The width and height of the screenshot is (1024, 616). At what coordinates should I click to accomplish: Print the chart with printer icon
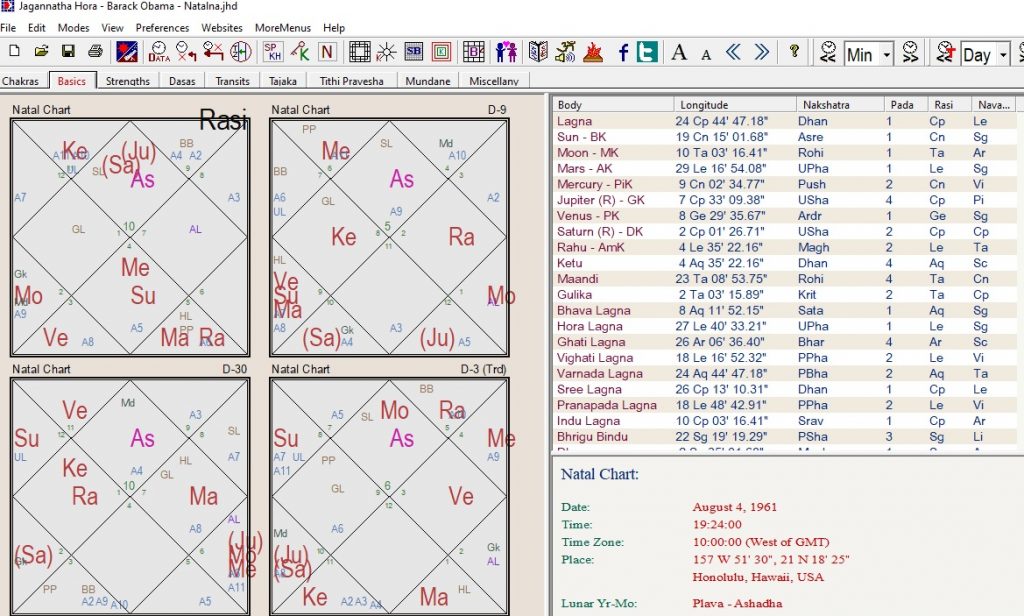[95, 51]
